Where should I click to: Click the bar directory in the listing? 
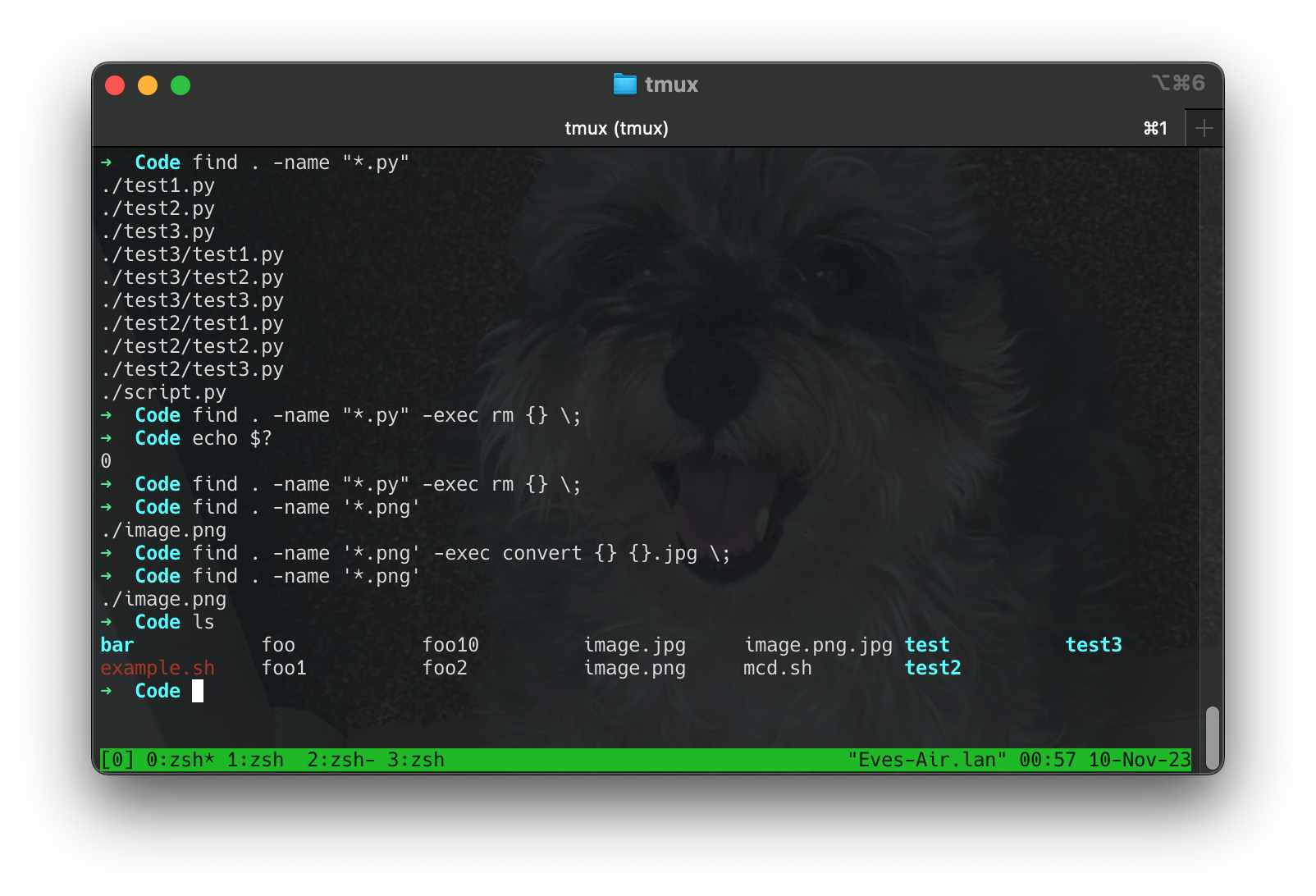117,645
